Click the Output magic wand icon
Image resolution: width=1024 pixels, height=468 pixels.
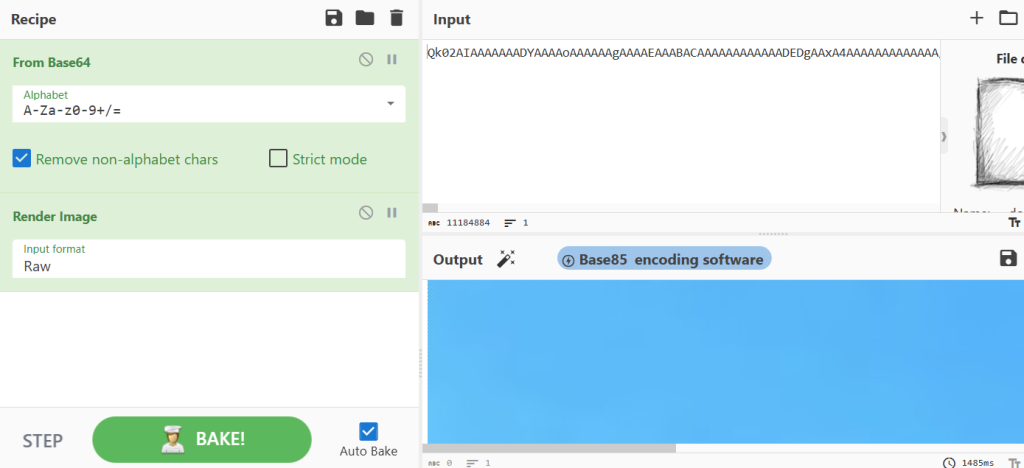point(506,259)
